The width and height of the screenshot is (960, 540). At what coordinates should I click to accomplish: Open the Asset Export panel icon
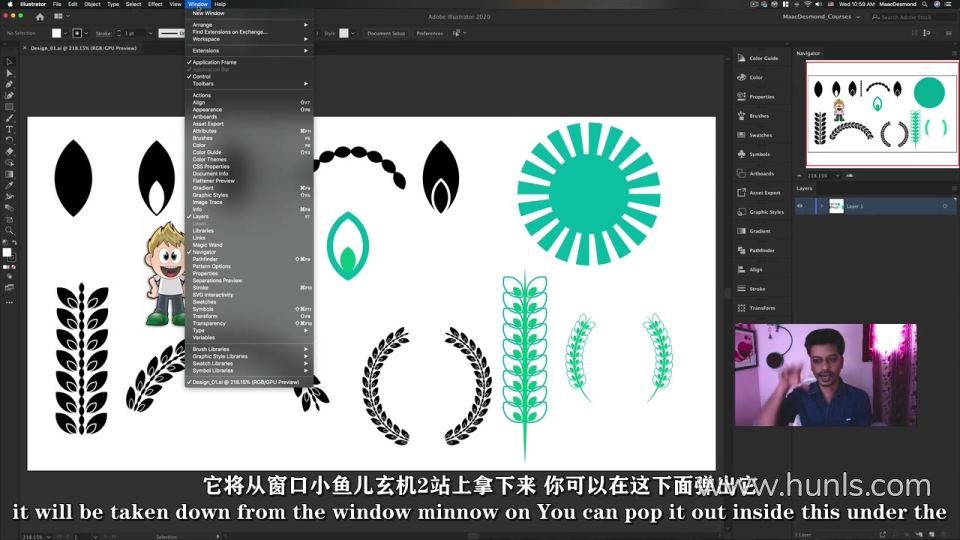pos(741,193)
